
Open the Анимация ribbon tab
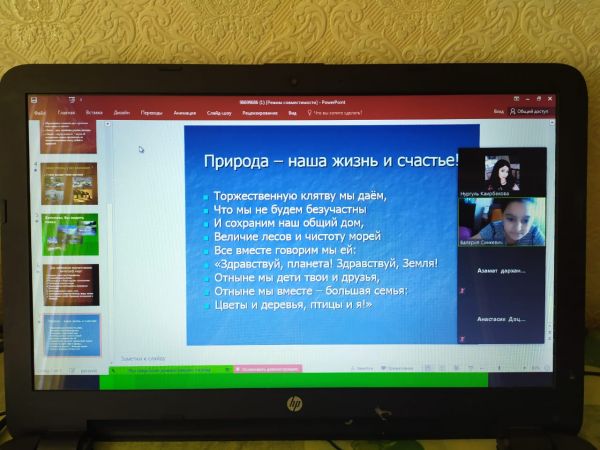pyautogui.click(x=185, y=113)
